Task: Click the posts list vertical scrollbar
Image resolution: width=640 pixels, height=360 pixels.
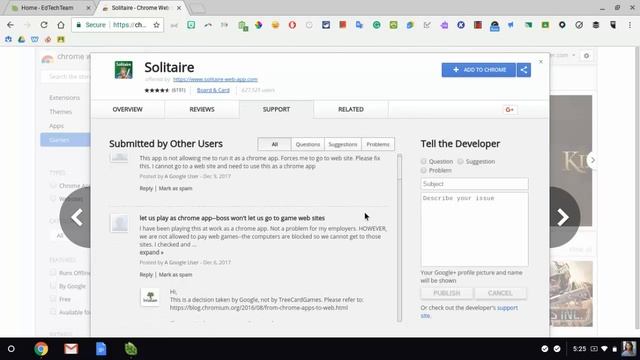Action: point(399,238)
